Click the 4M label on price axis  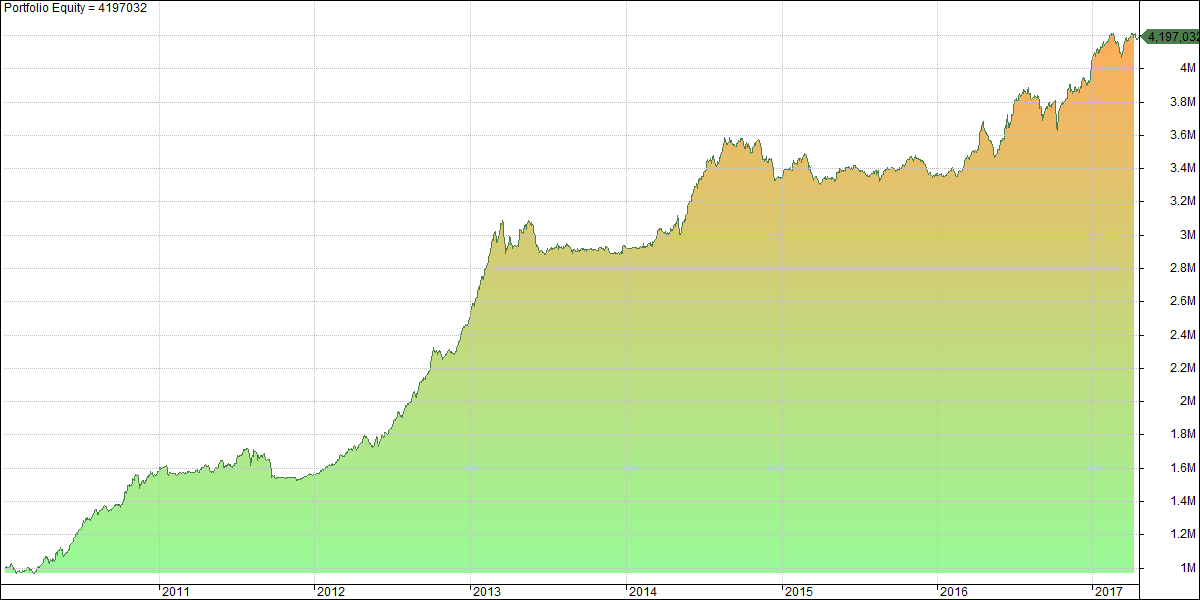(1188, 68)
